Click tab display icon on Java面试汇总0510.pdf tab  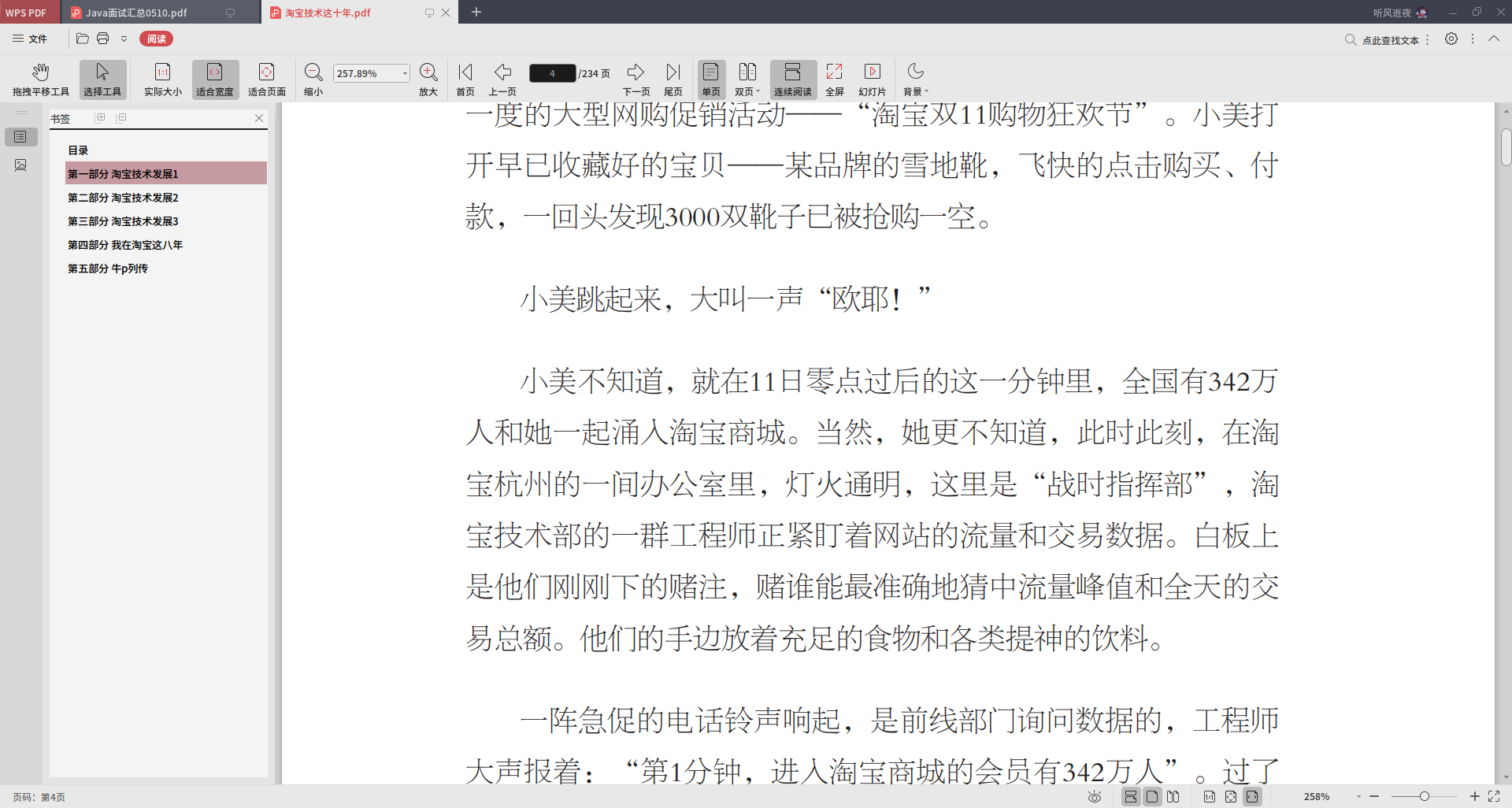pyautogui.click(x=230, y=13)
